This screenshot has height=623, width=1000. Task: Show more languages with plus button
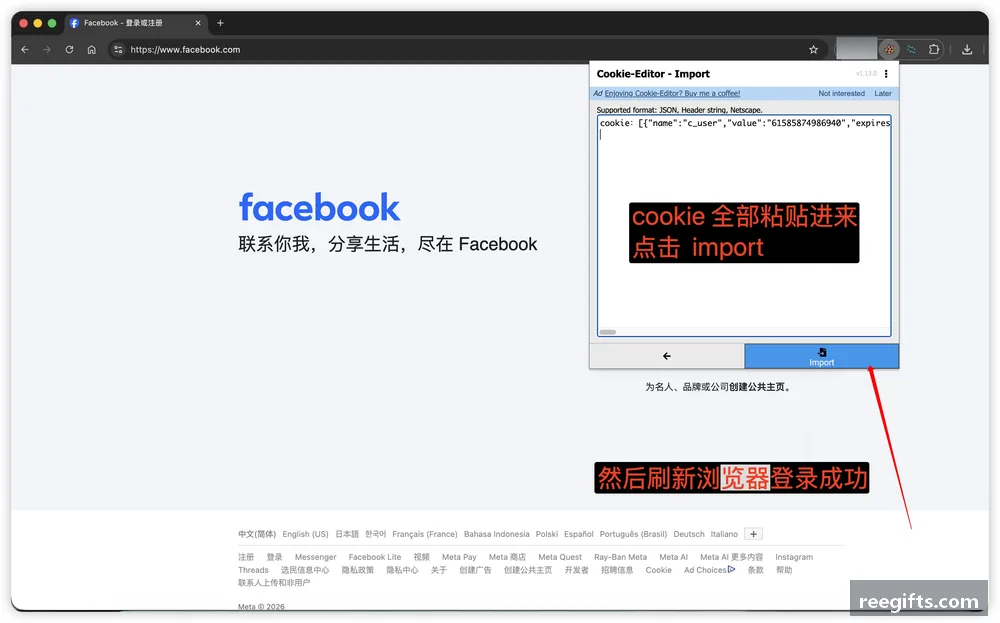[x=753, y=534]
